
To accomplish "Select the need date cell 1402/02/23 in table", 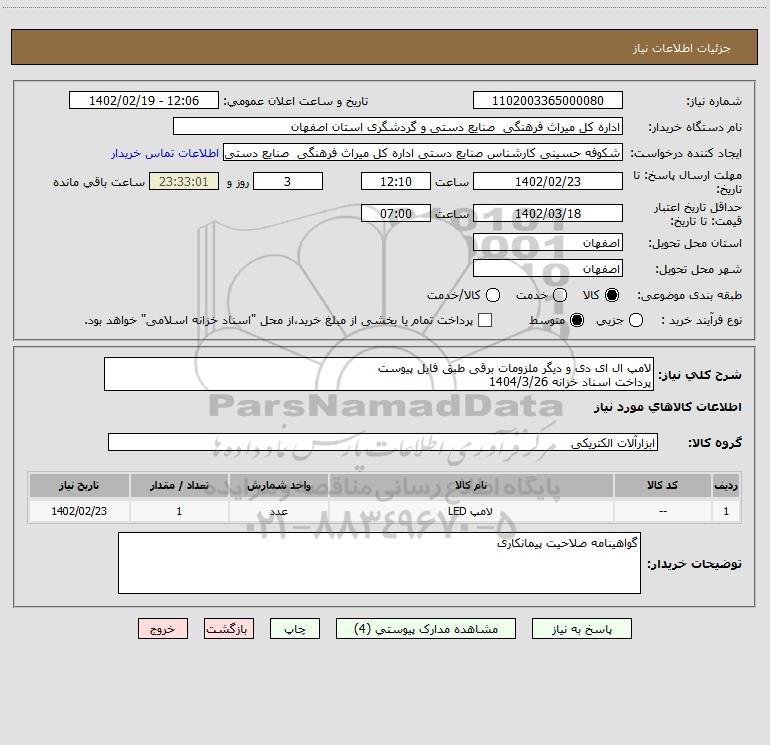I will coord(79,511).
